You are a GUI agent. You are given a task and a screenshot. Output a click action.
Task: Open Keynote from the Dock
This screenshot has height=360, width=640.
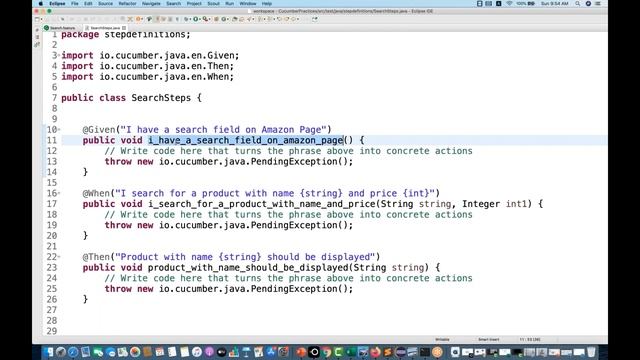coord(246,352)
